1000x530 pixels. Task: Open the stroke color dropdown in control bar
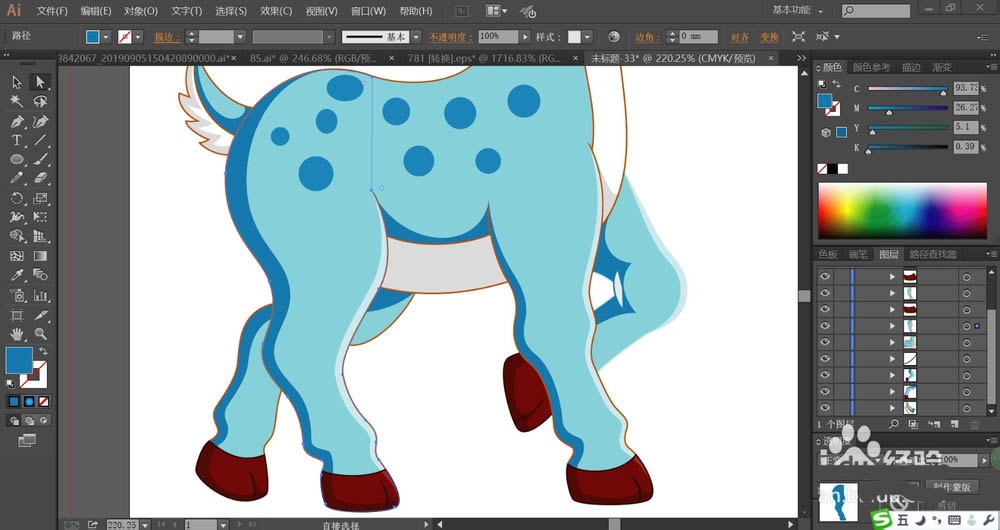click(x=138, y=37)
